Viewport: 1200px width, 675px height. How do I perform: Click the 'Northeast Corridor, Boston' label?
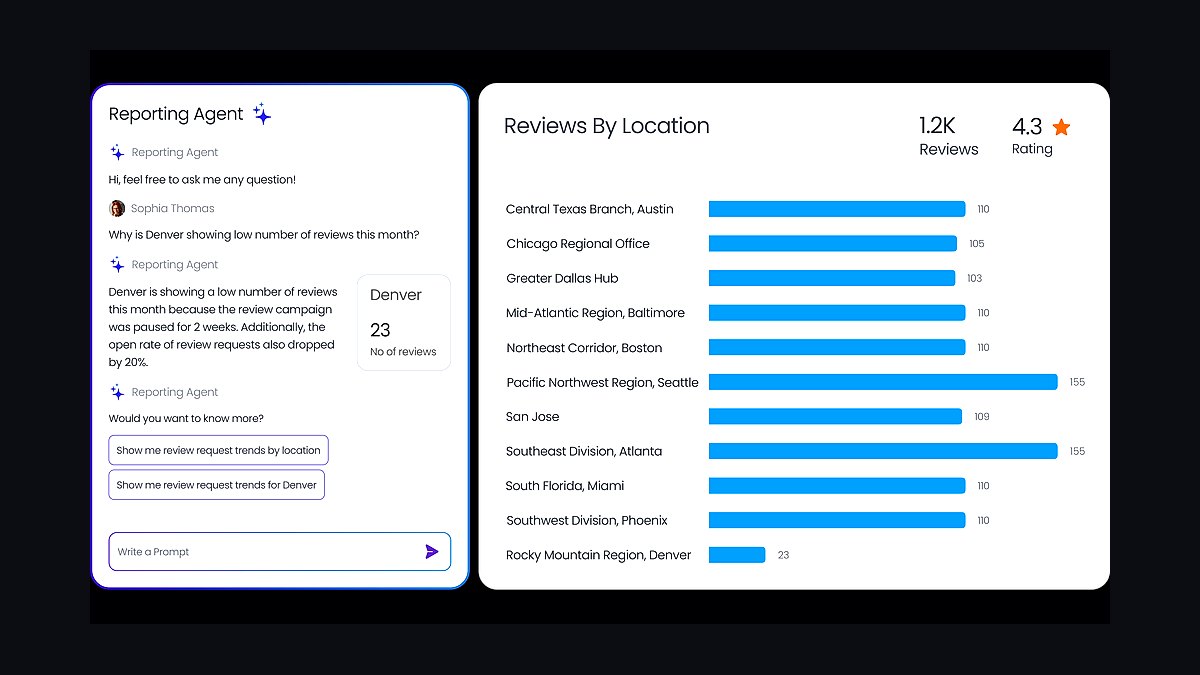pos(584,347)
